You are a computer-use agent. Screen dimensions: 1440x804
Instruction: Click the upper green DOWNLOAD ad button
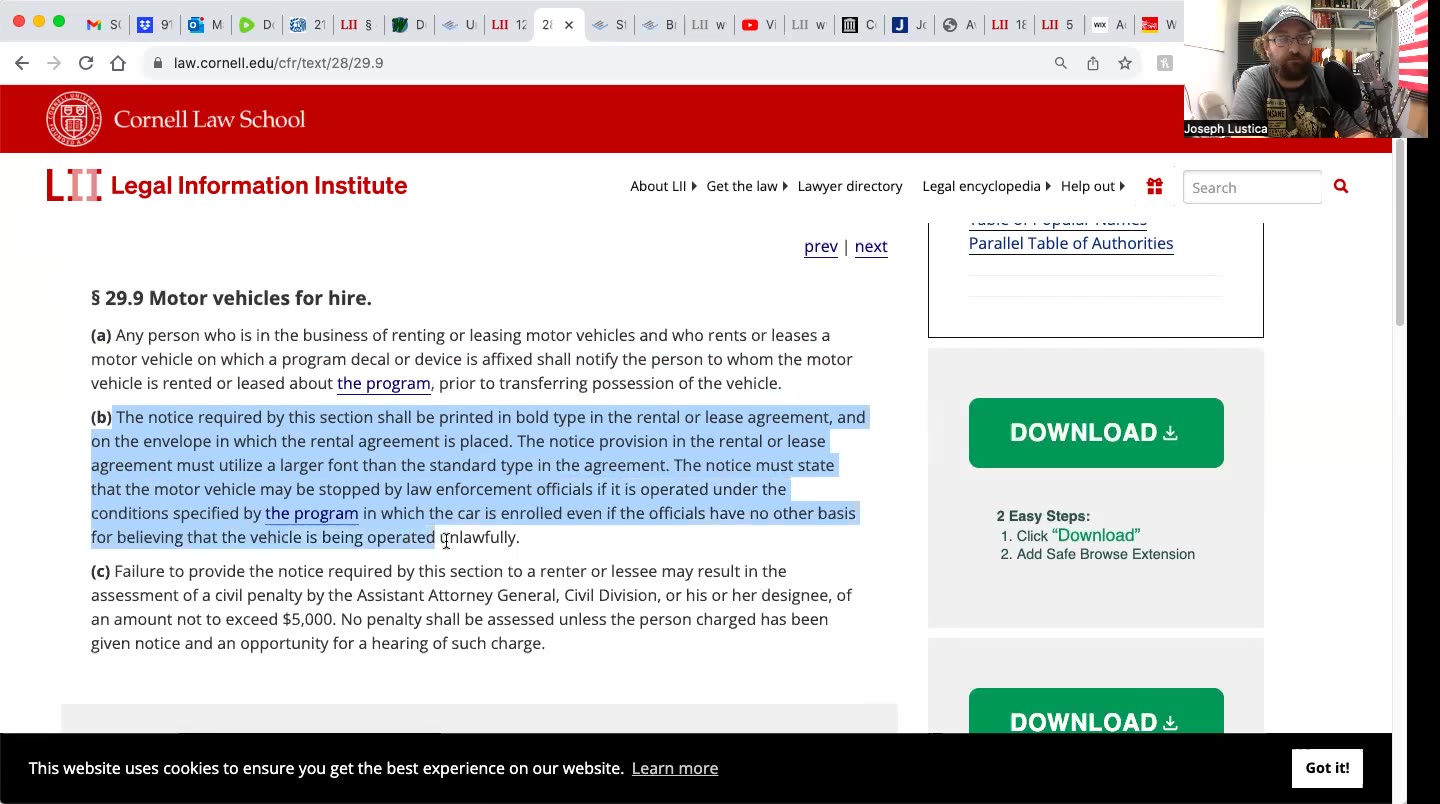coord(1096,433)
